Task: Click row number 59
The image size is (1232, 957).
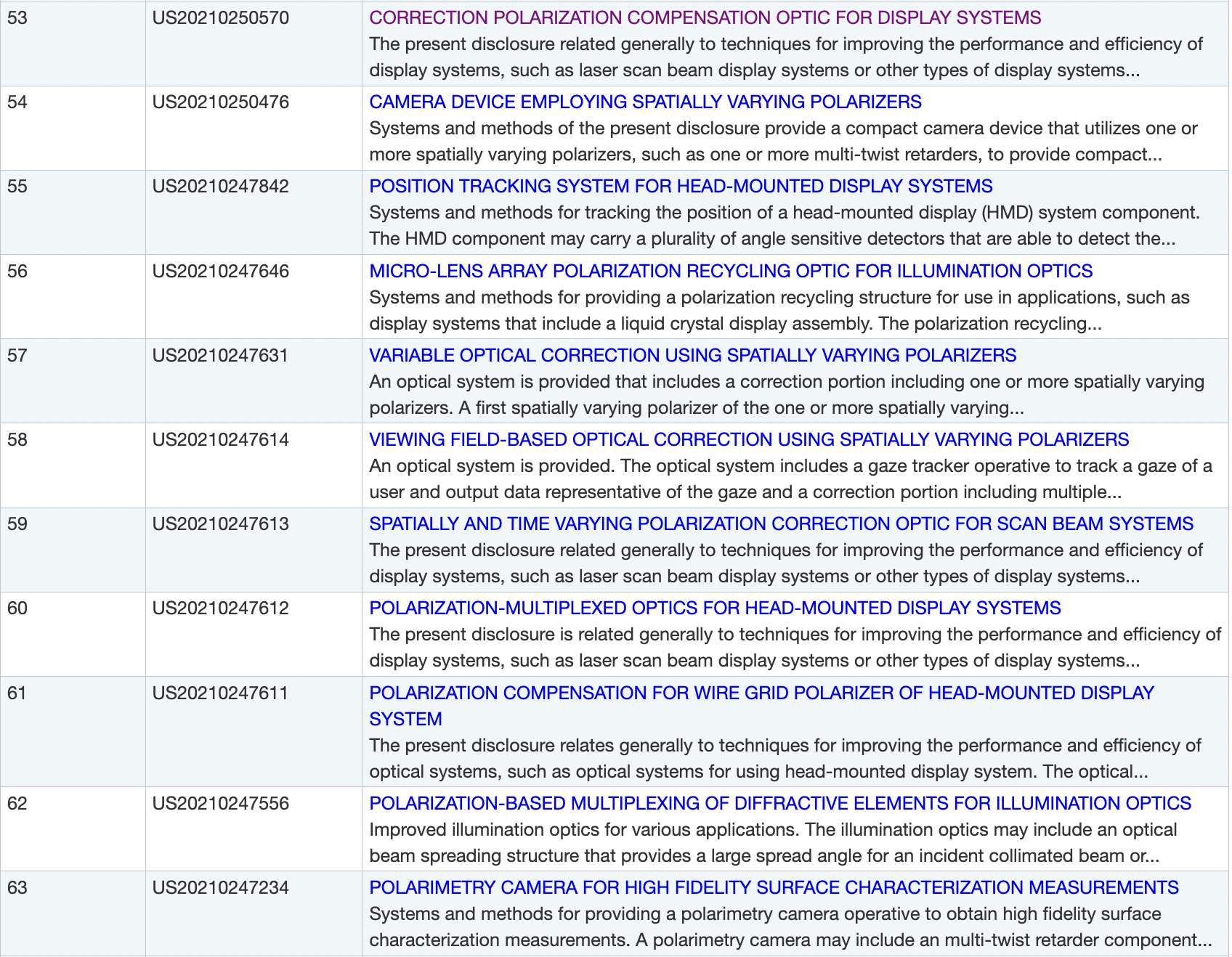Action: [17, 524]
